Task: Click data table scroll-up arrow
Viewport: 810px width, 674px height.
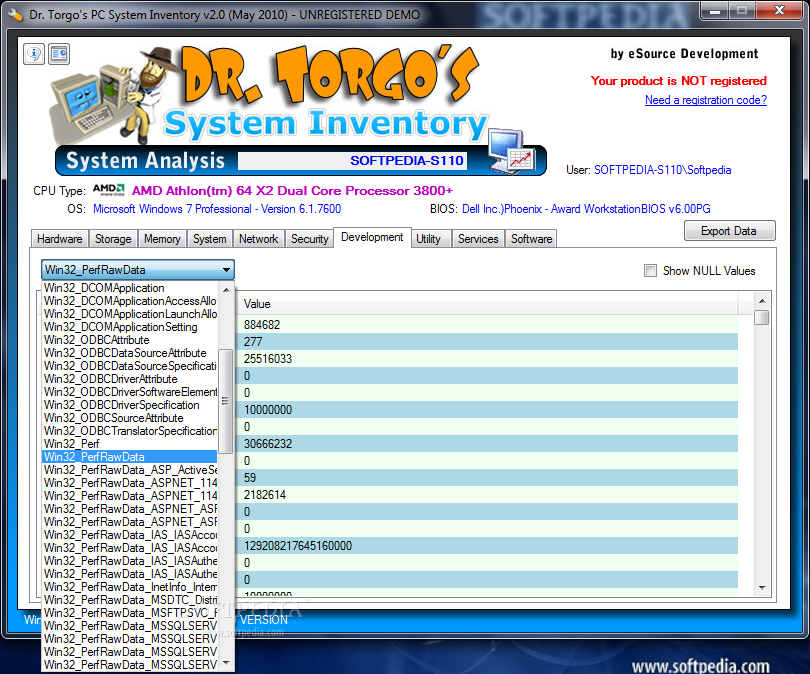Action: click(x=762, y=301)
